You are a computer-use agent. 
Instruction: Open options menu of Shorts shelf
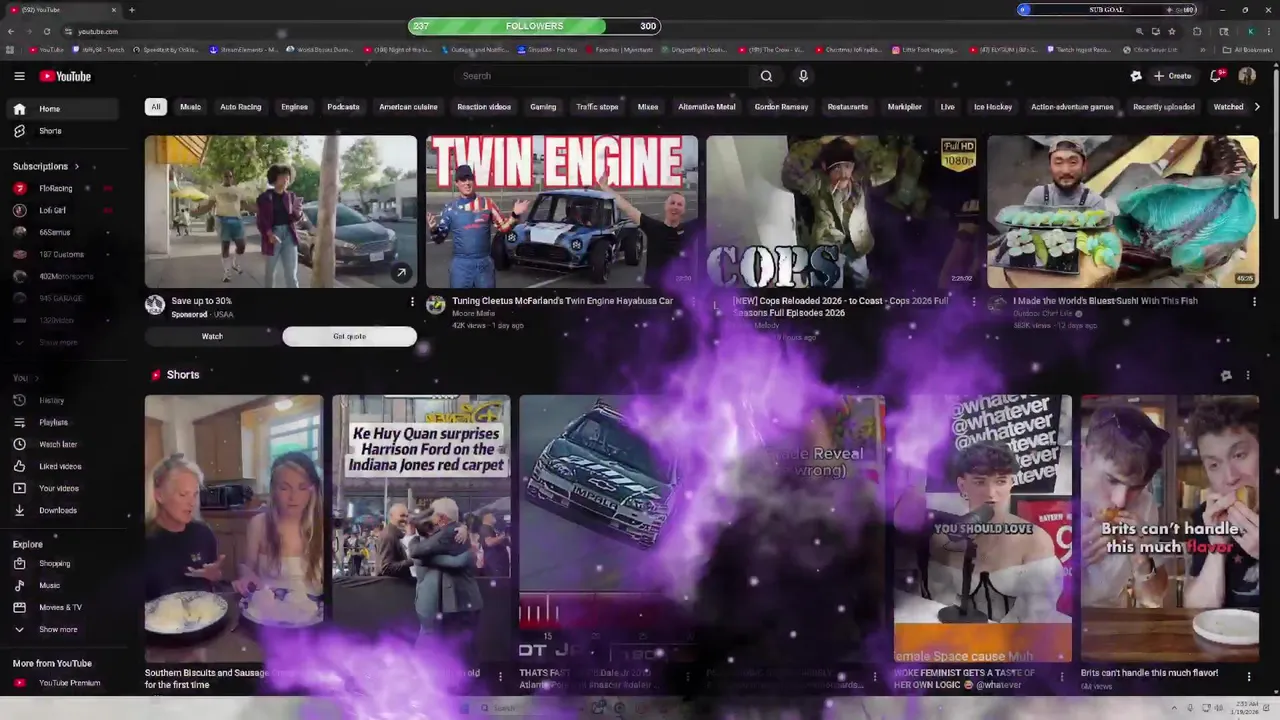tap(1247, 375)
